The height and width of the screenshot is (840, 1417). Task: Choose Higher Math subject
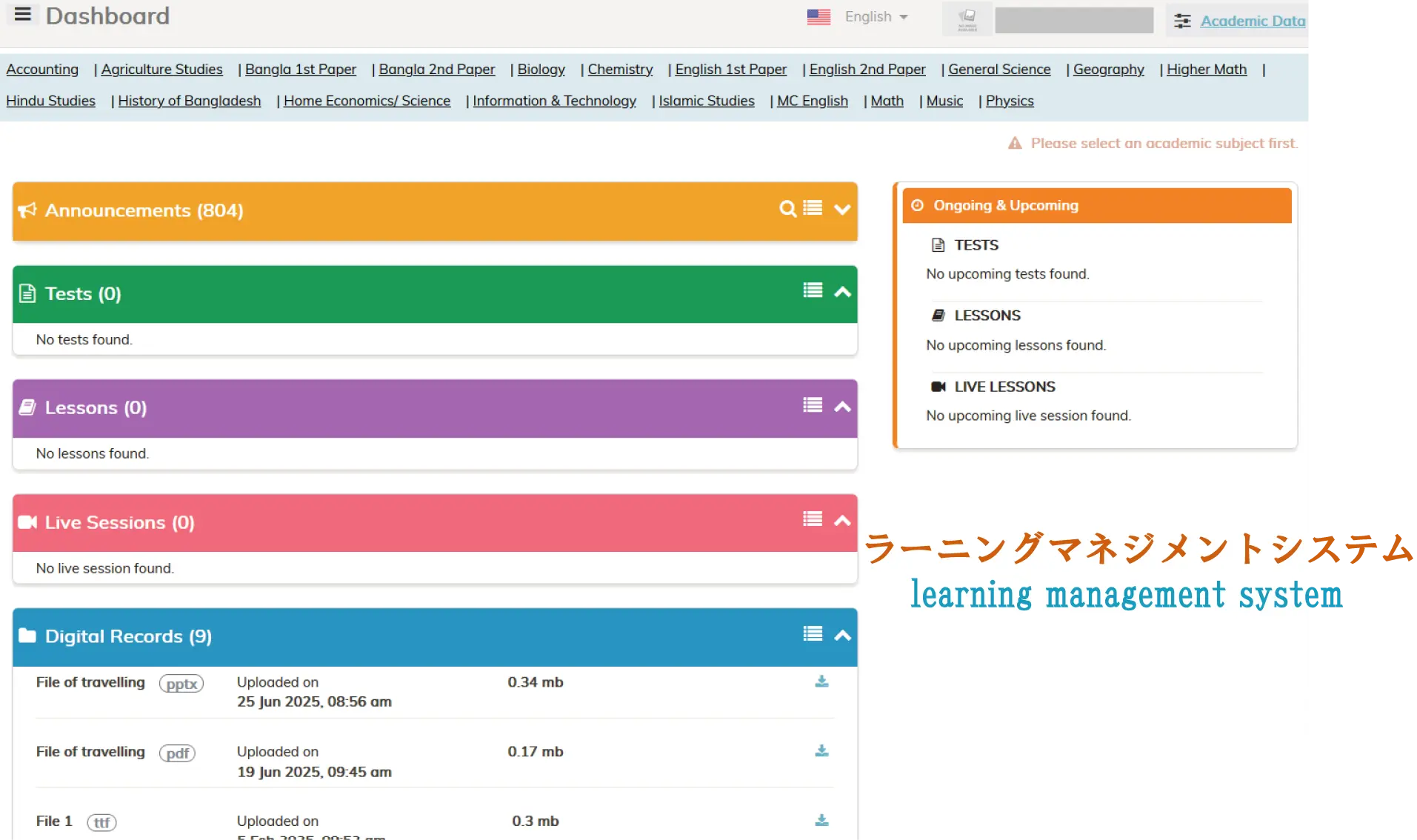coord(1207,69)
